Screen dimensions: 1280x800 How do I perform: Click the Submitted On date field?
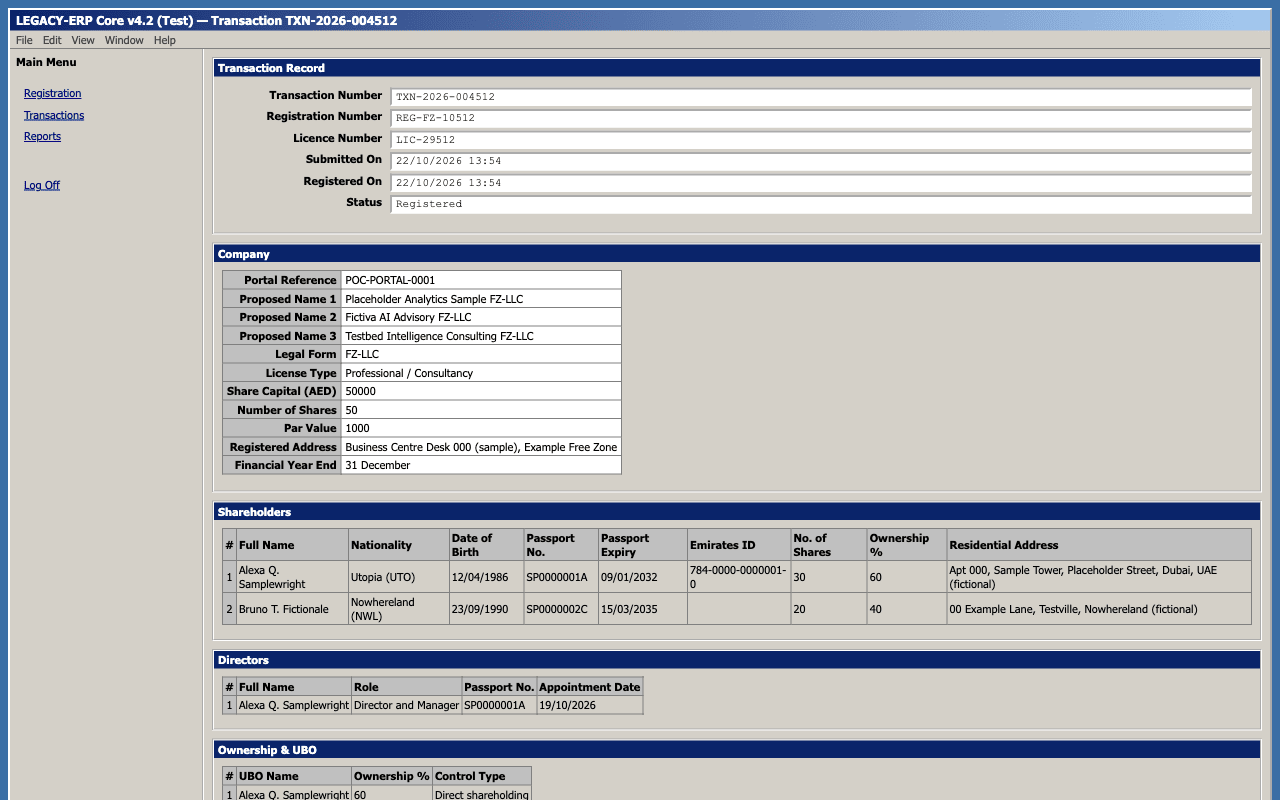tap(821, 161)
